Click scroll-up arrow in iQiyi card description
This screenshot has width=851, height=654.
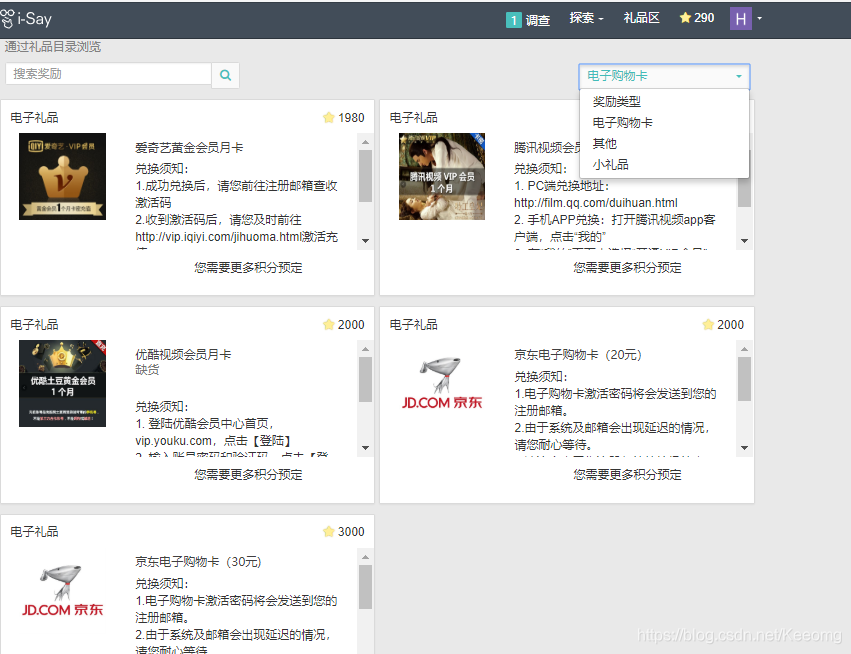pos(365,142)
